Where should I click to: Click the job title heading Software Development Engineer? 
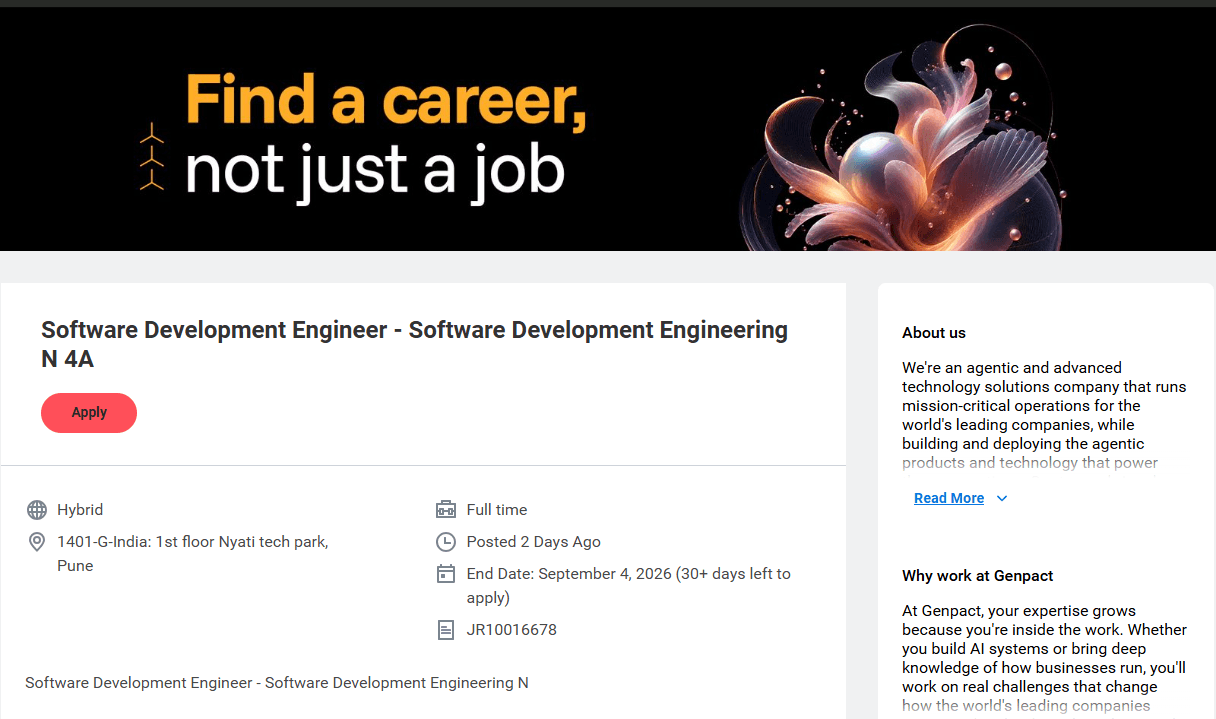click(414, 344)
